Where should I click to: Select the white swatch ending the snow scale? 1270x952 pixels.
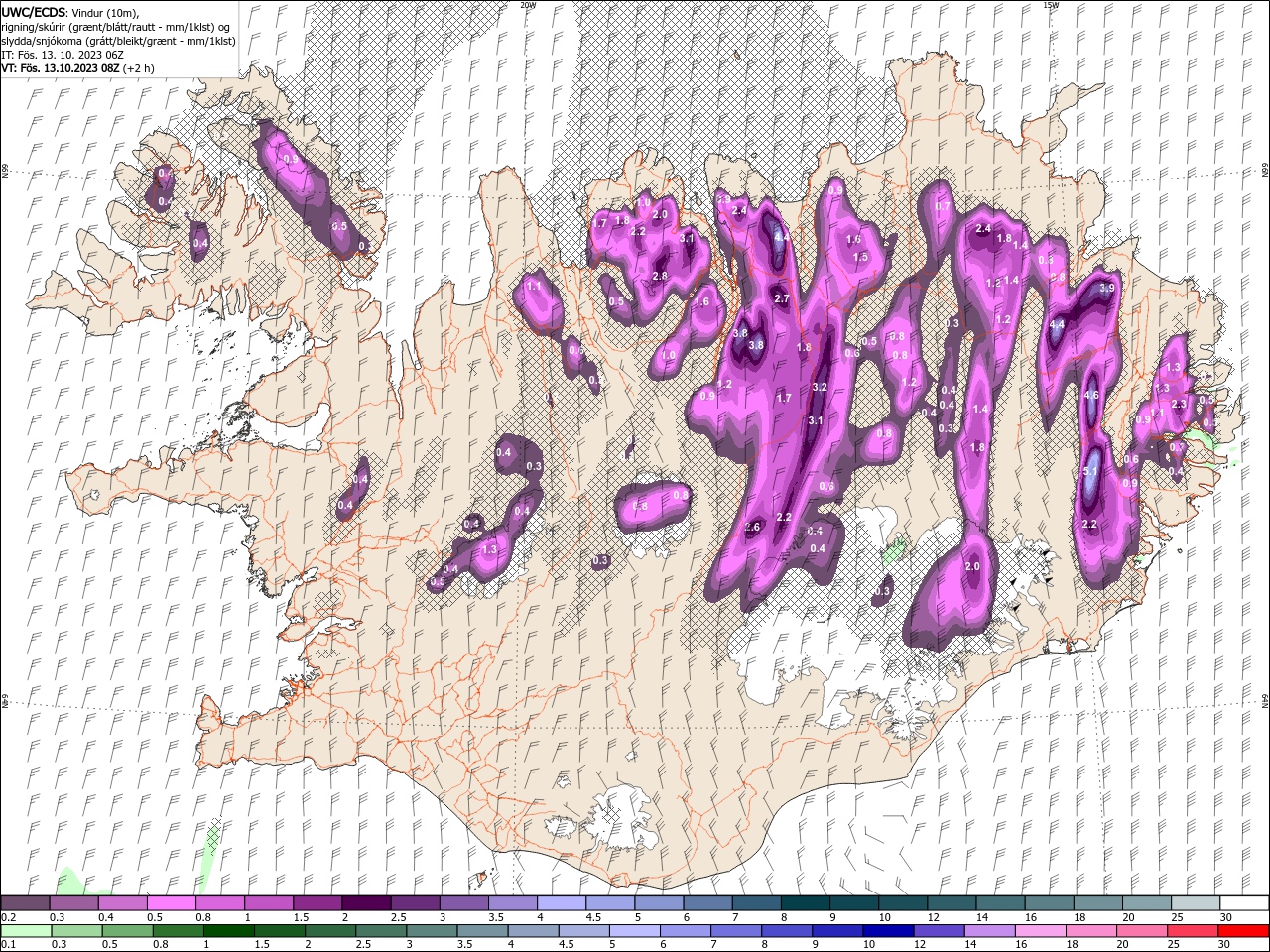[1243, 902]
